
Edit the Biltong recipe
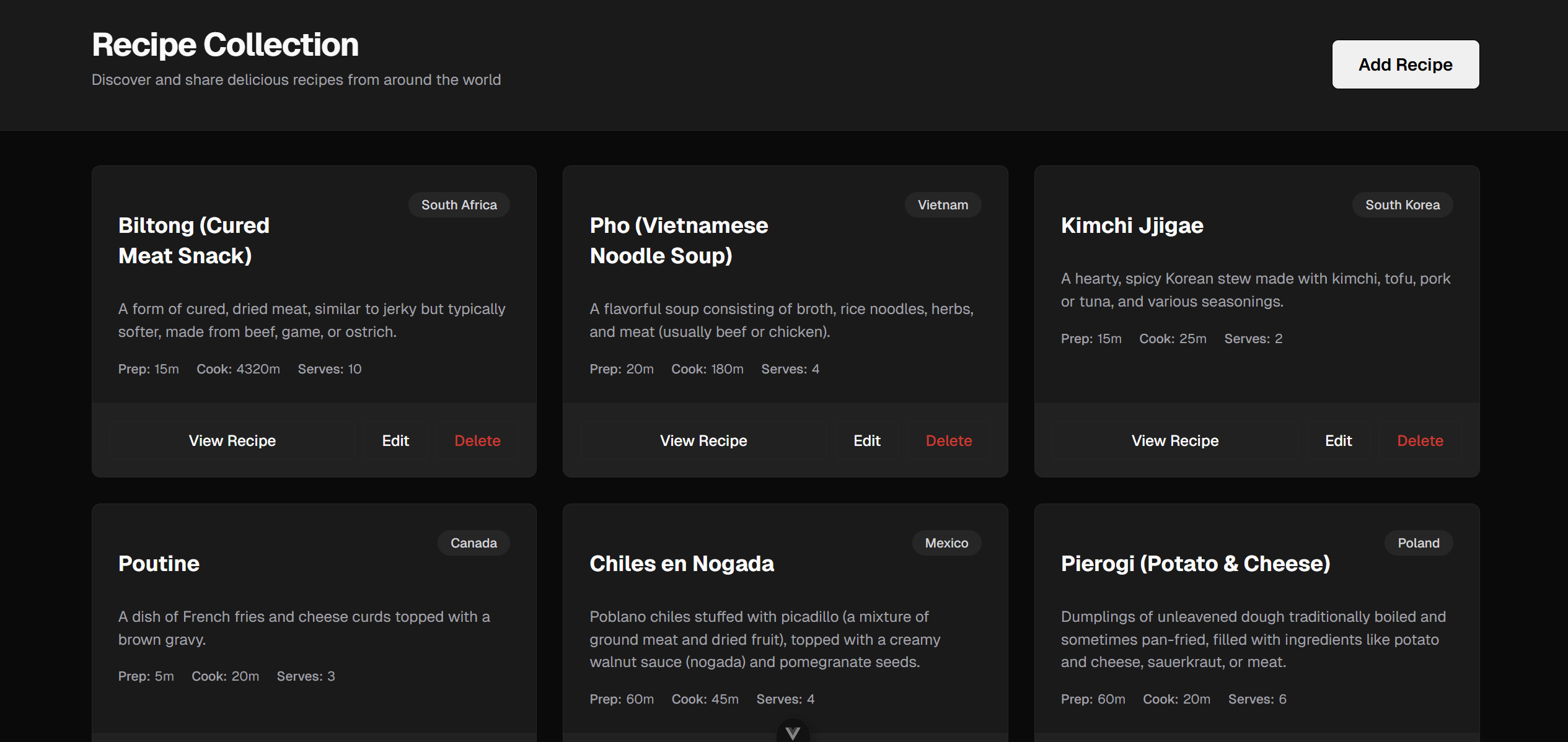[395, 440]
